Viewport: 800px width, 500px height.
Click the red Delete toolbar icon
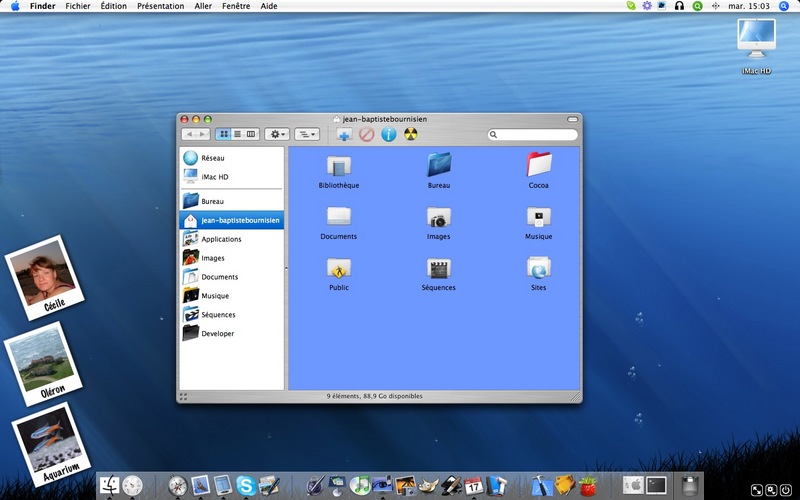pos(366,134)
